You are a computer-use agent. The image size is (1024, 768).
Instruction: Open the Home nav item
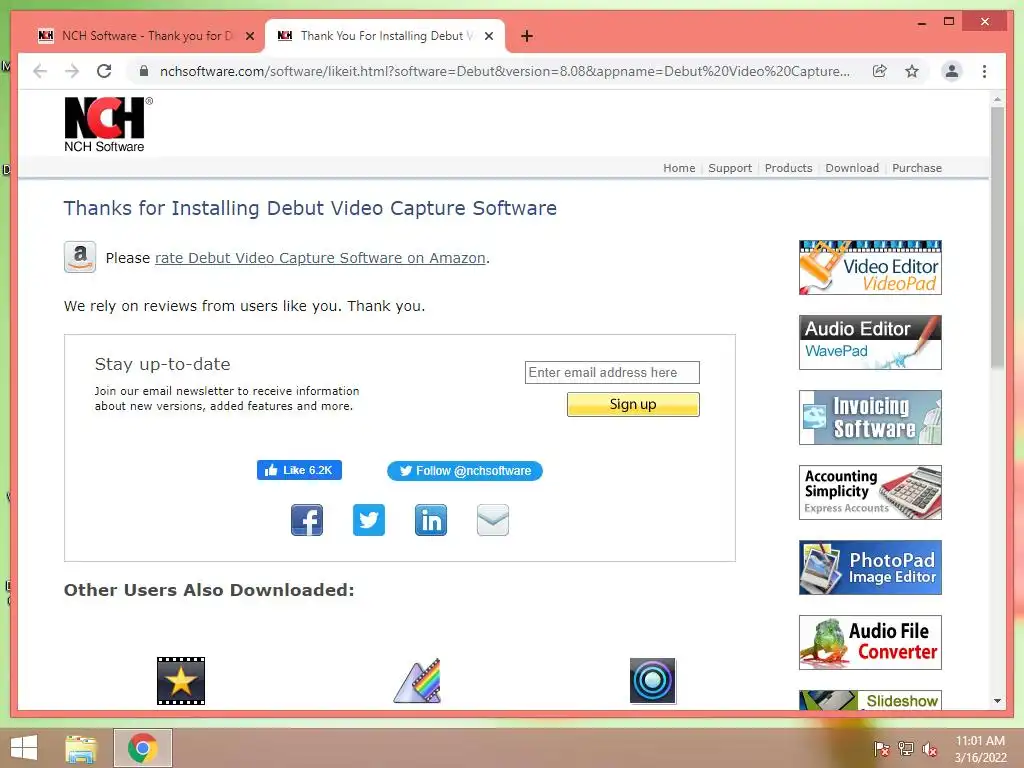[679, 168]
